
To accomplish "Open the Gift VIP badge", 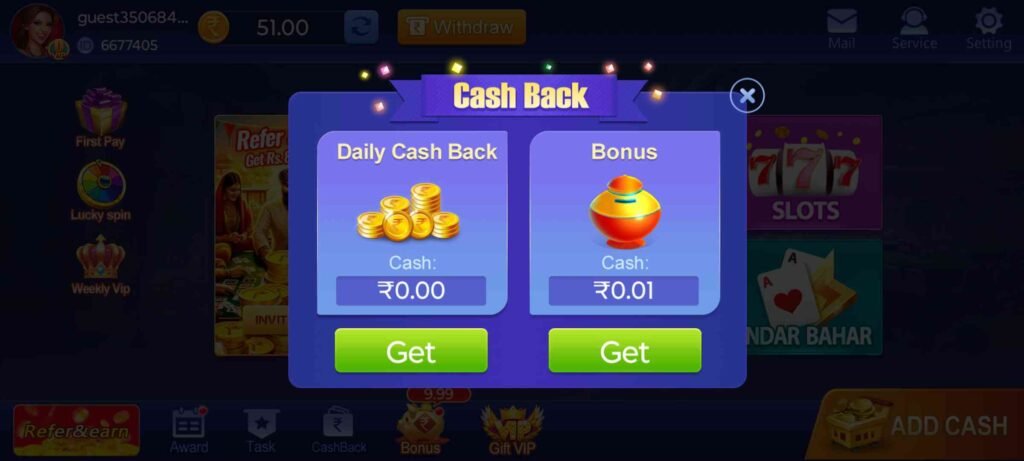I will (511, 430).
